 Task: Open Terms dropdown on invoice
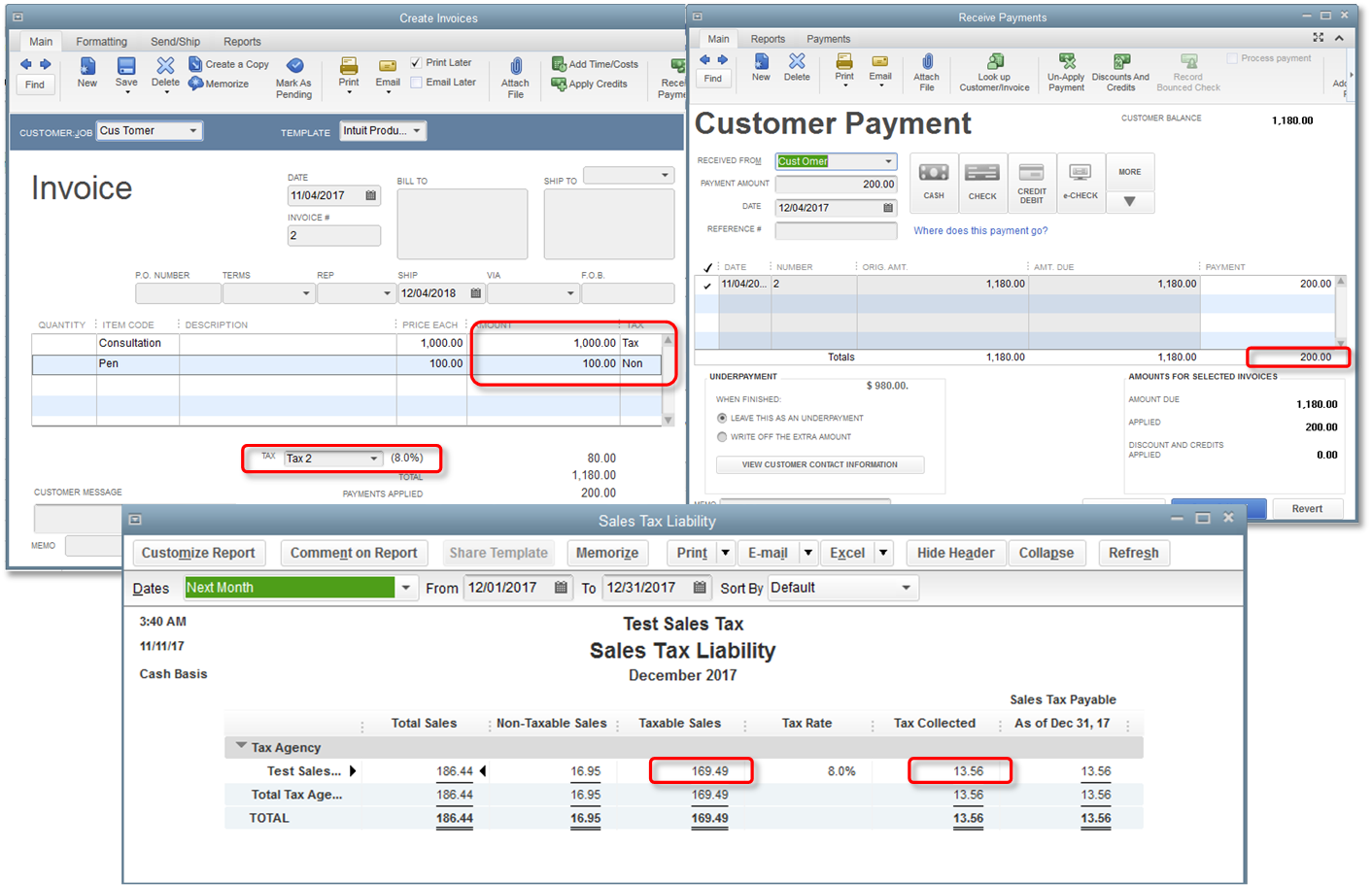[306, 293]
